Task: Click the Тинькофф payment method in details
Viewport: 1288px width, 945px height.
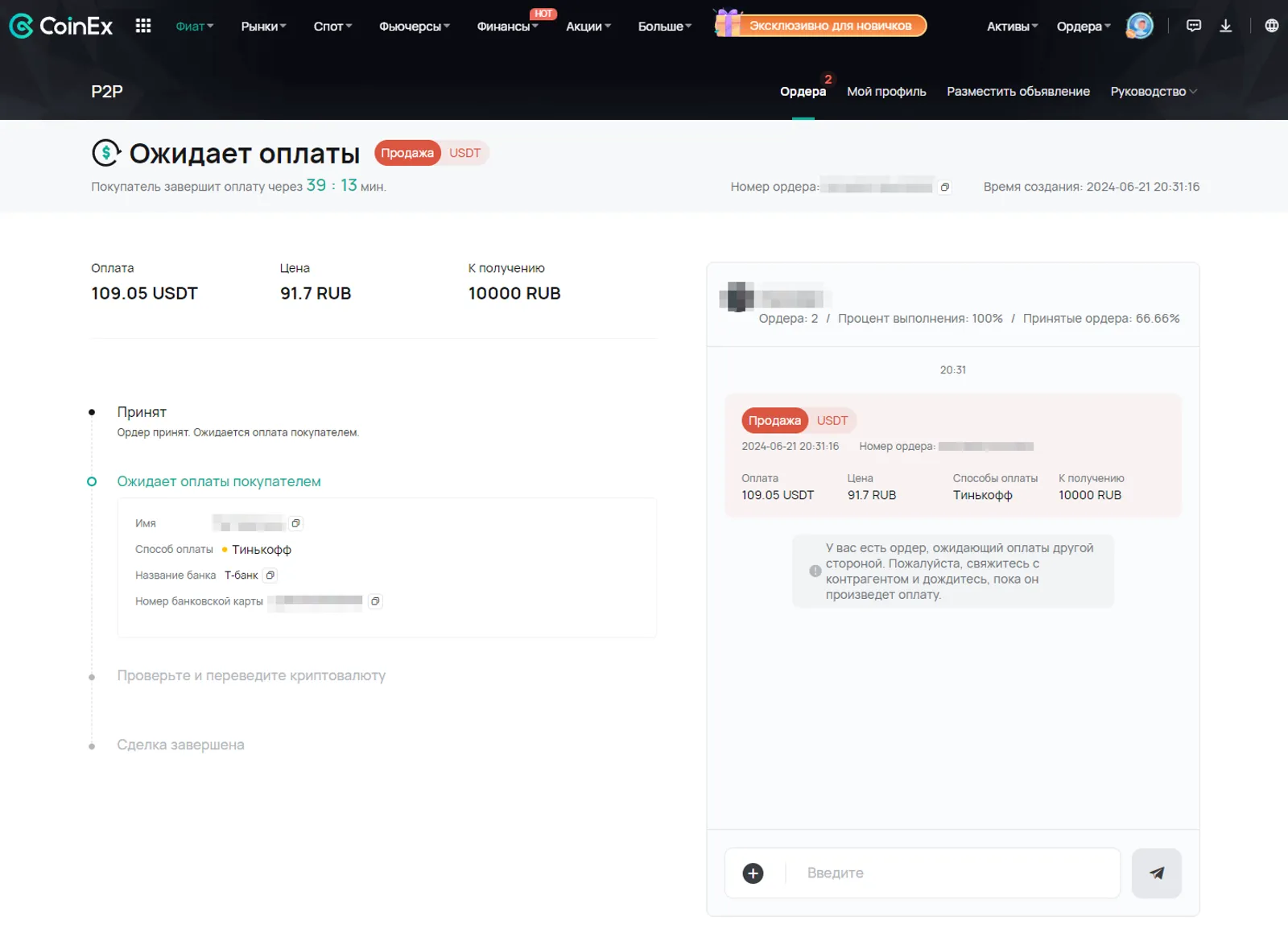Action: coord(262,550)
